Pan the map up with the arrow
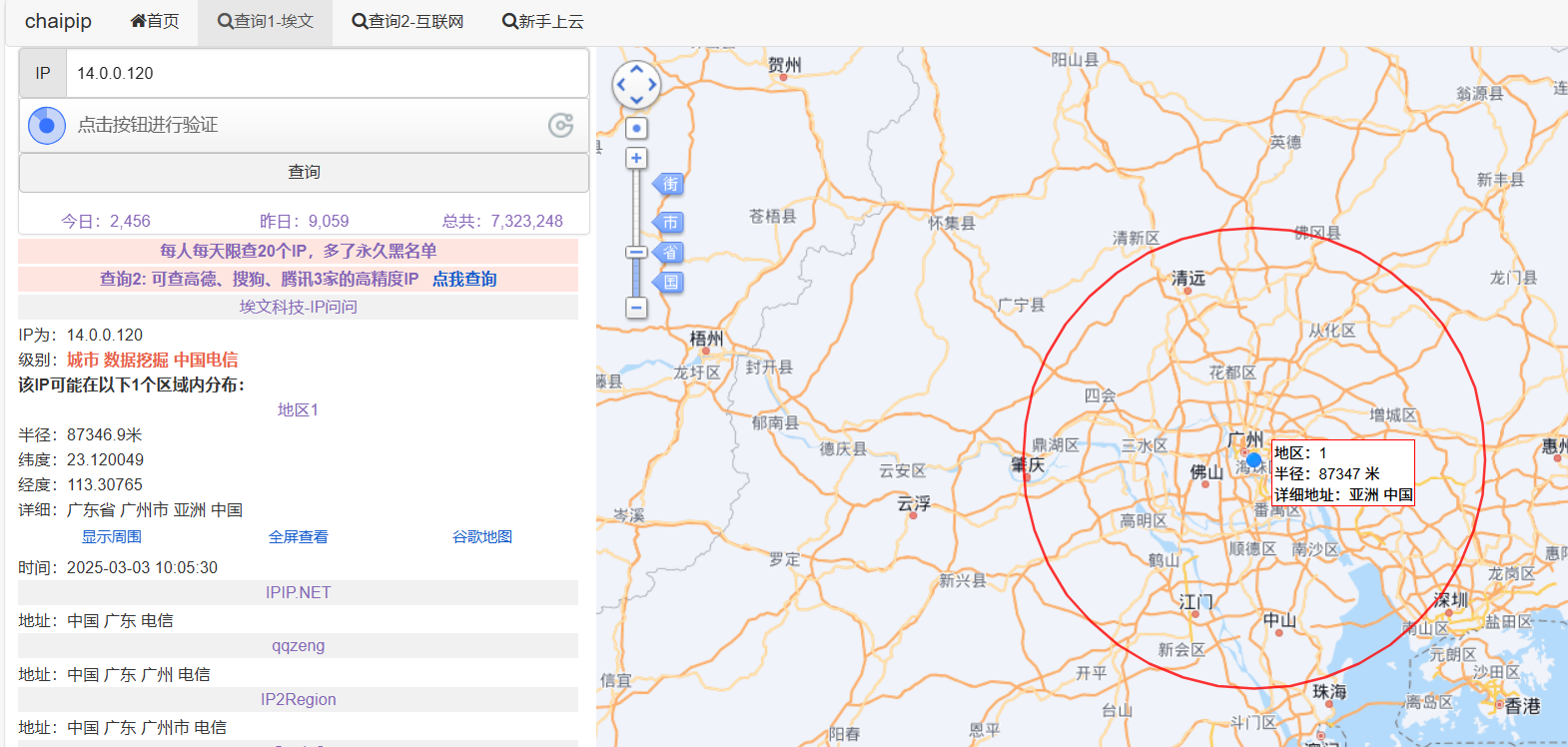Image resolution: width=1568 pixels, height=747 pixels. (636, 69)
